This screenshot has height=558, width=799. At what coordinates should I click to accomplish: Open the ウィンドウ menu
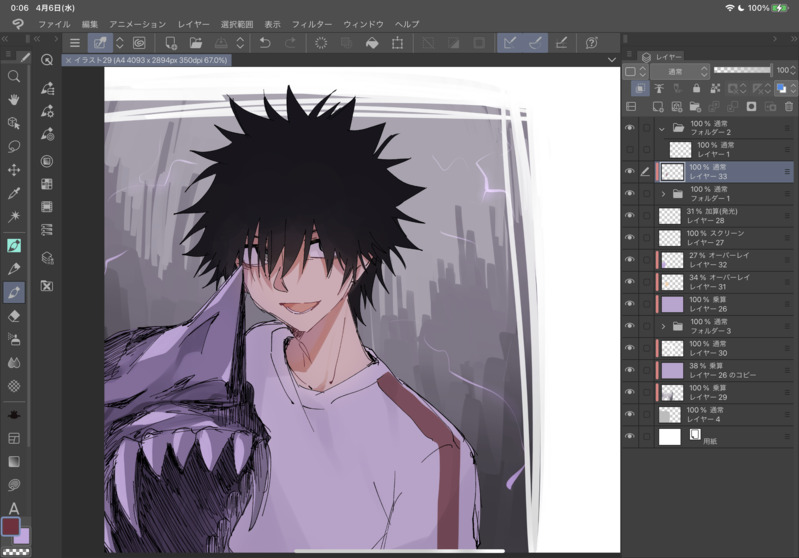click(x=363, y=24)
